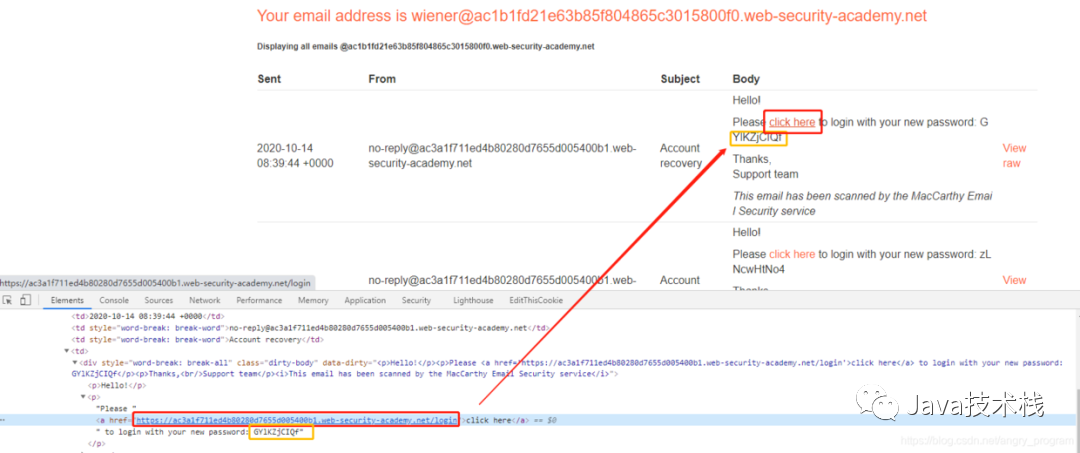Open the Sources tab

158,300
